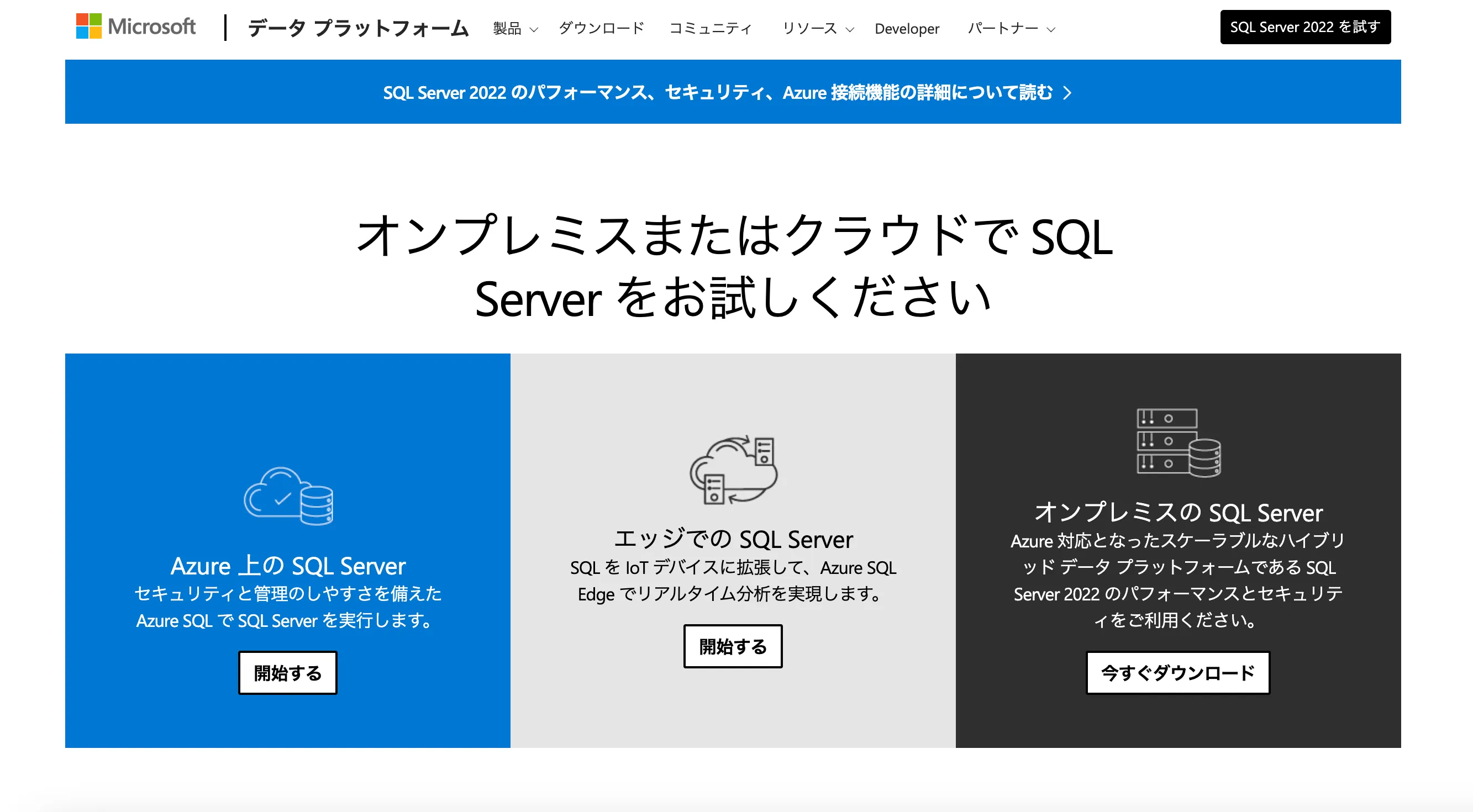The width and height of the screenshot is (1473, 812).
Task: Click the Microsoft wordmark text
Action: [151, 27]
